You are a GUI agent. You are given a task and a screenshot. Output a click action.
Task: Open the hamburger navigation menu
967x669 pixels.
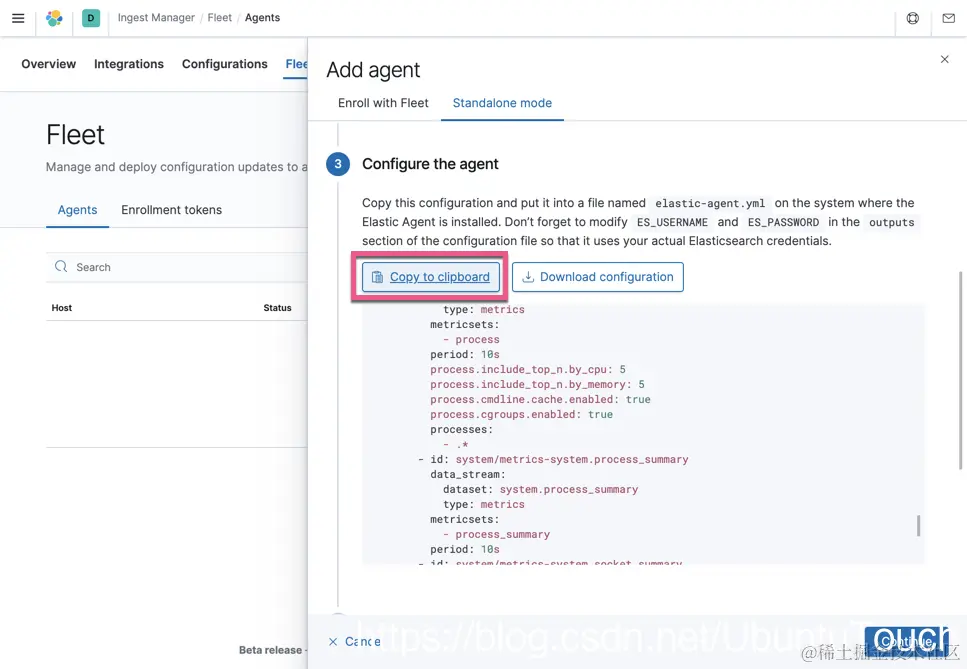(x=18, y=18)
